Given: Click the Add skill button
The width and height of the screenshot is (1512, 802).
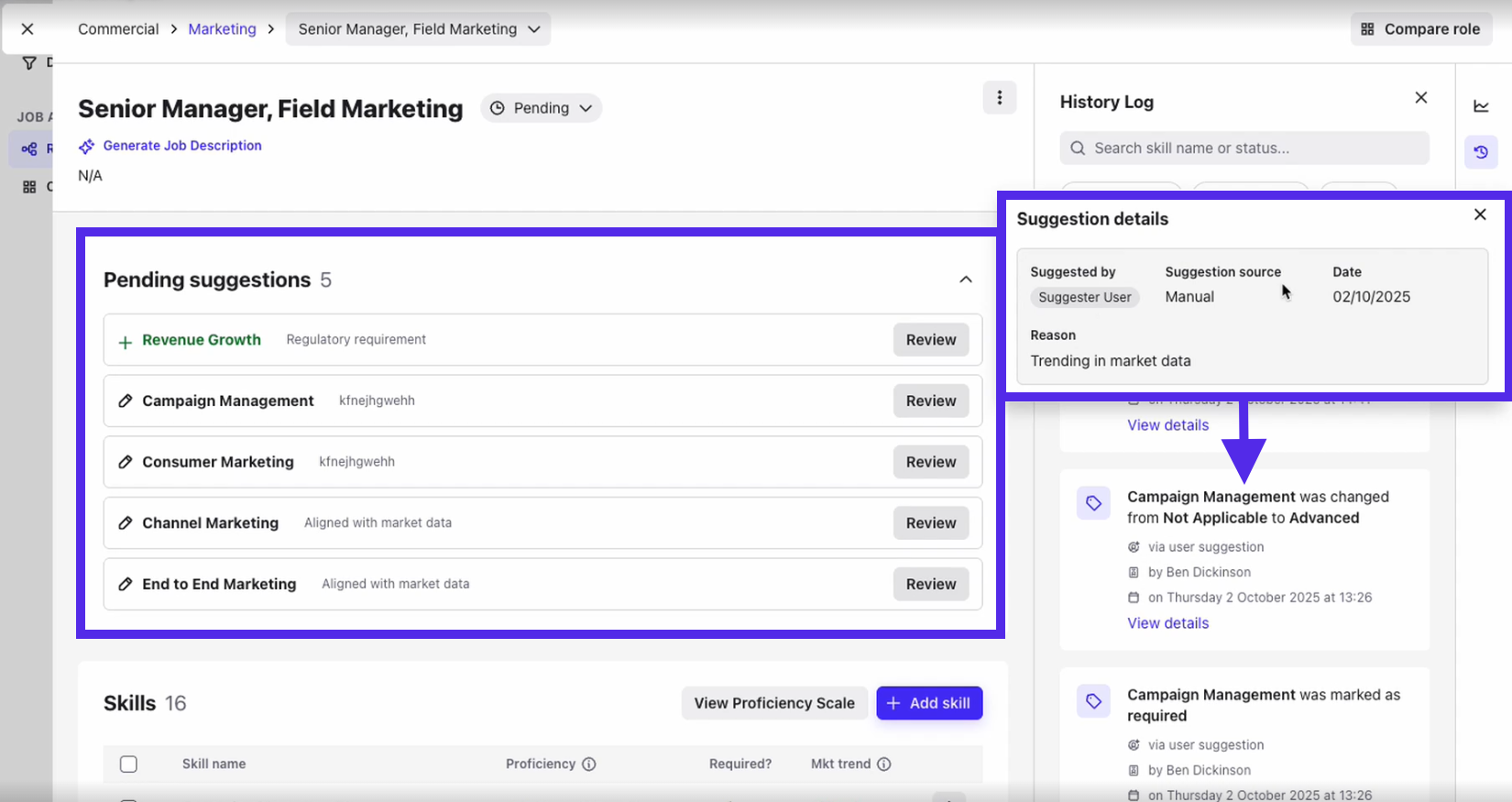Looking at the screenshot, I should (x=928, y=703).
